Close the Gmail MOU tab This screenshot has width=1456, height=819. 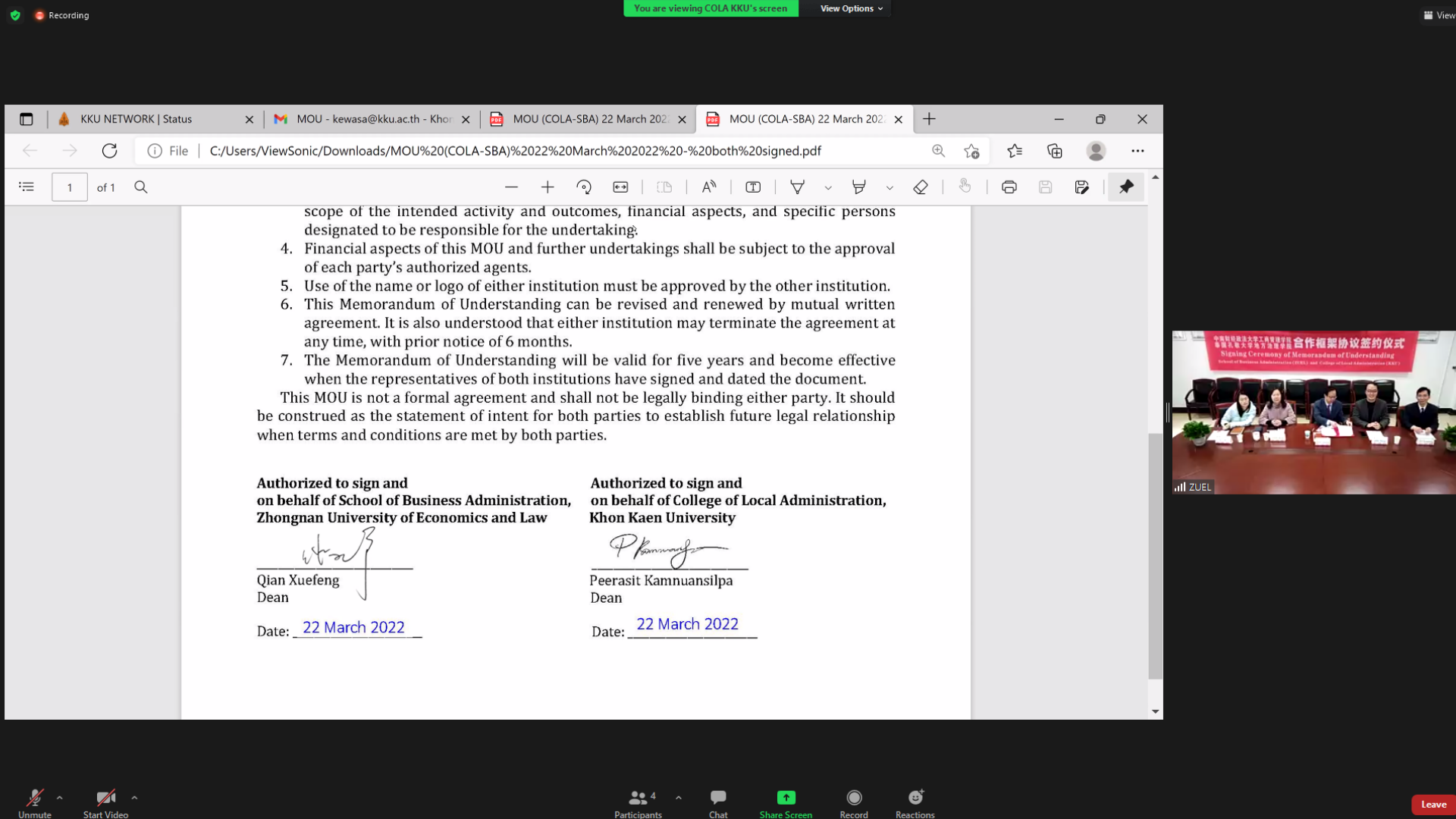click(x=466, y=119)
